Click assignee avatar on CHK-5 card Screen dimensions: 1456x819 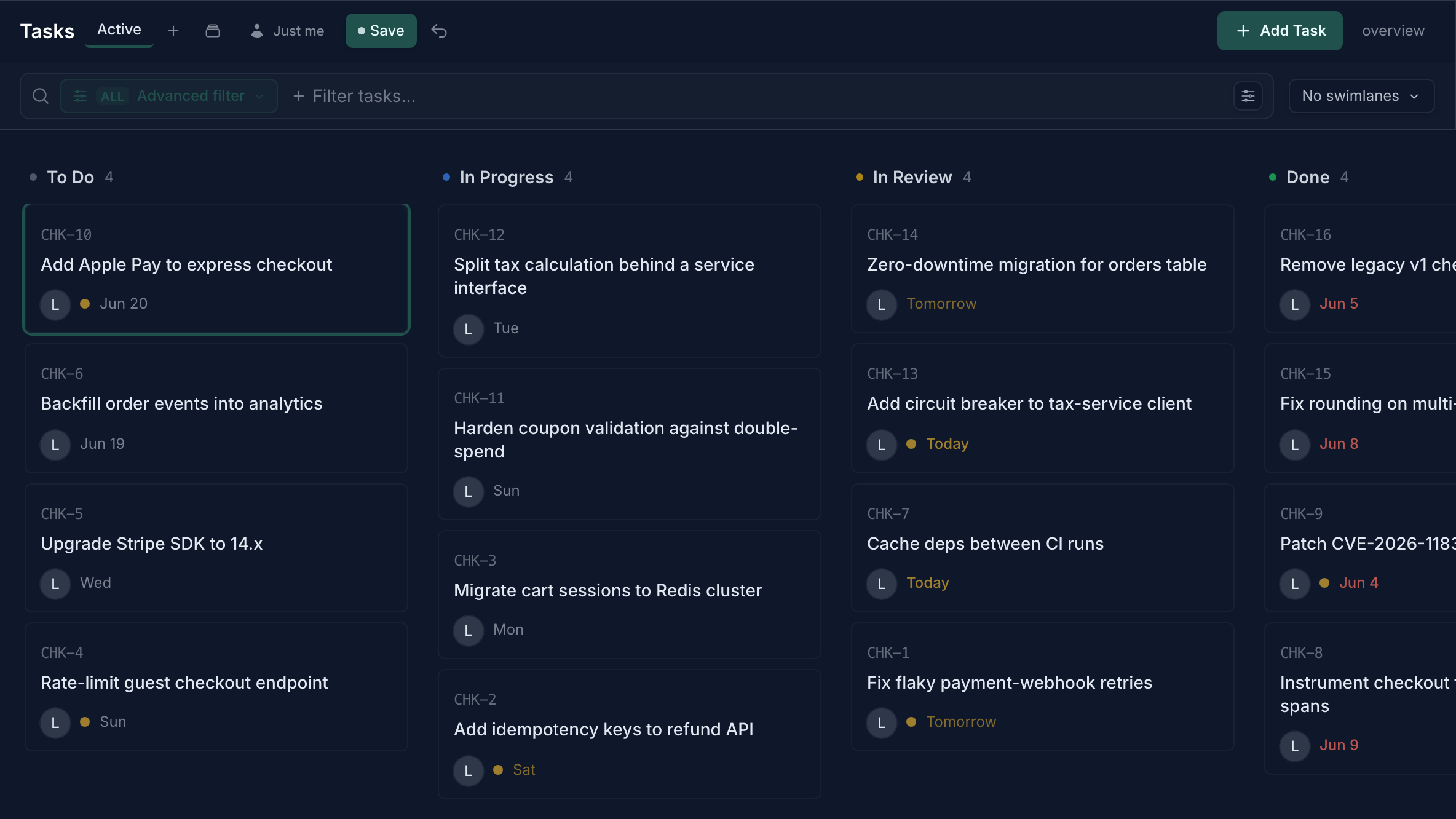pyautogui.click(x=55, y=584)
